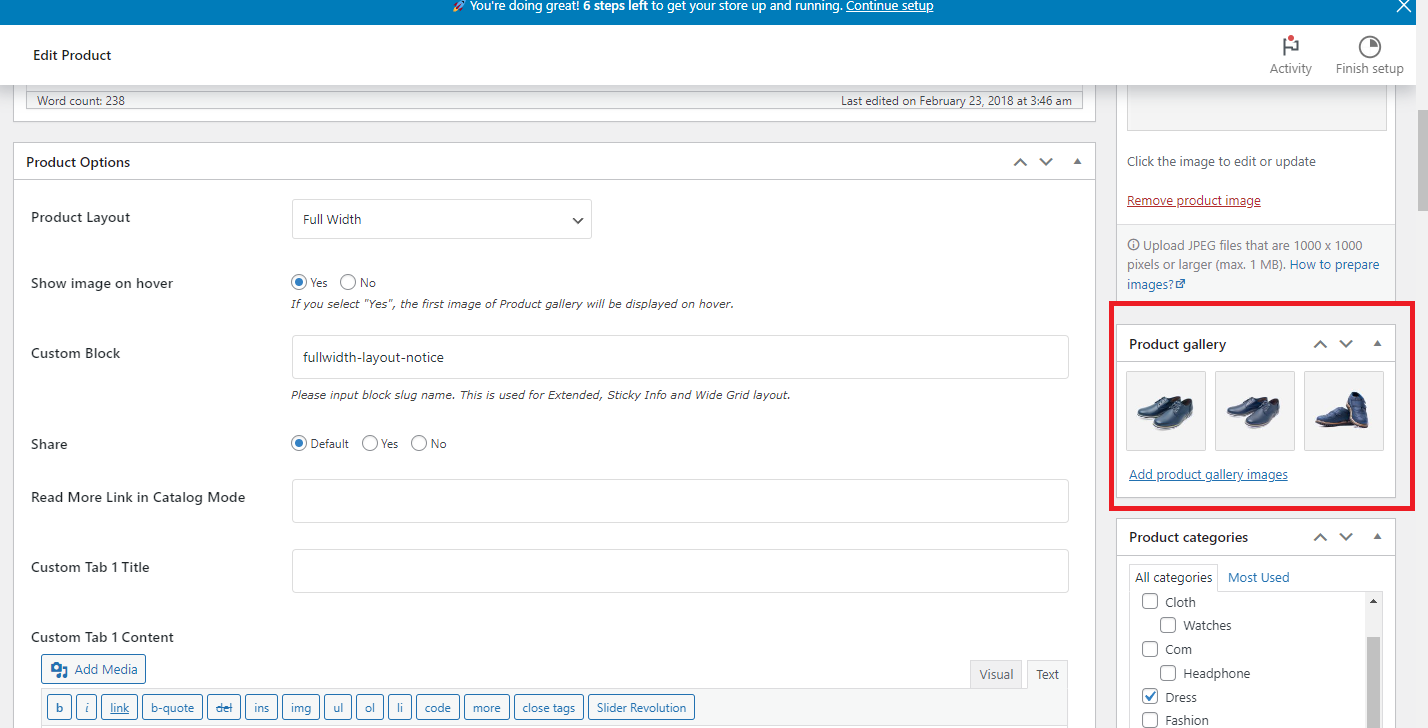Image resolution: width=1428 pixels, height=728 pixels.
Task: Click the Custom Block input field
Action: coord(680,357)
